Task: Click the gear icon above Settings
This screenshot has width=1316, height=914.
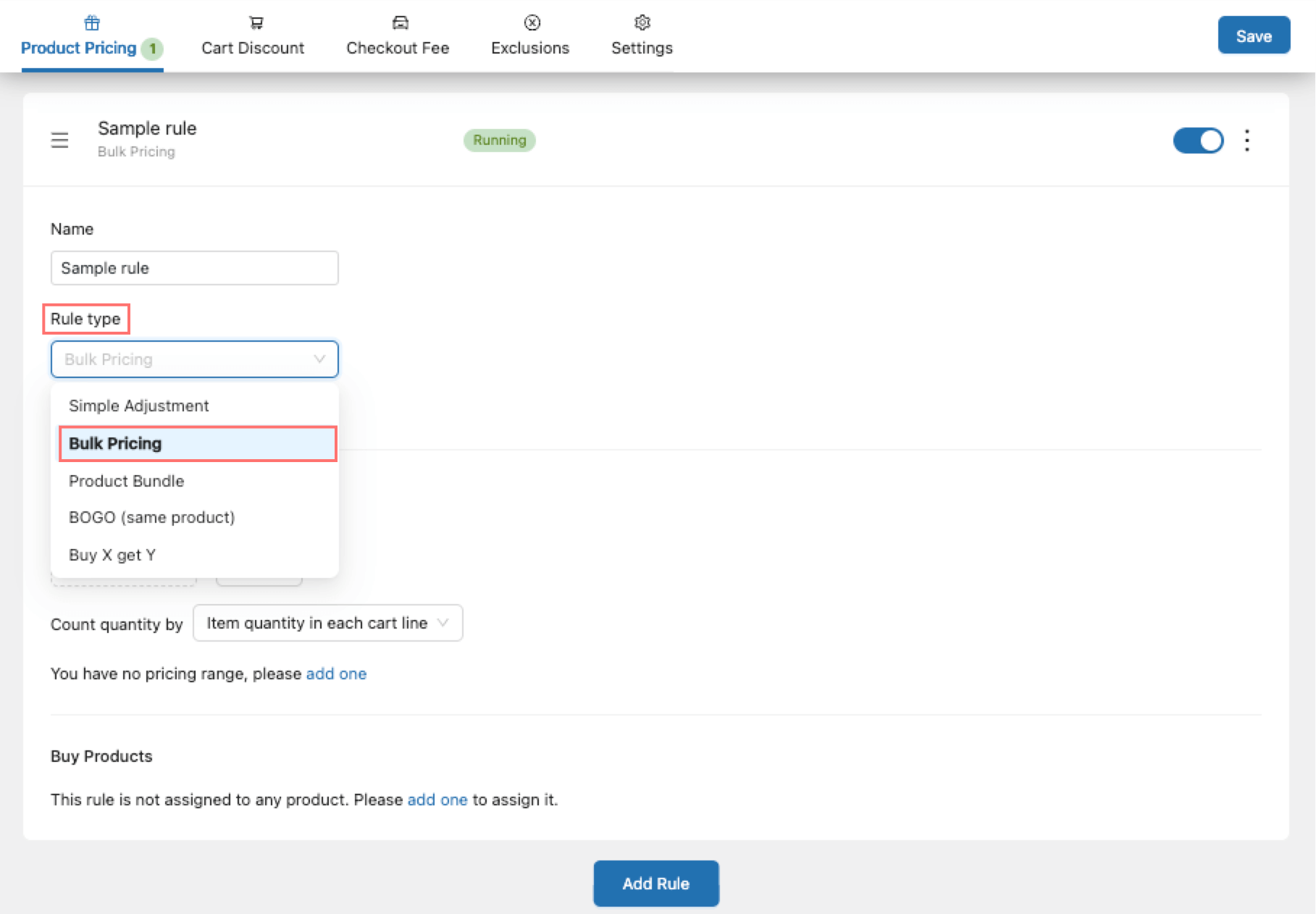Action: (x=642, y=23)
